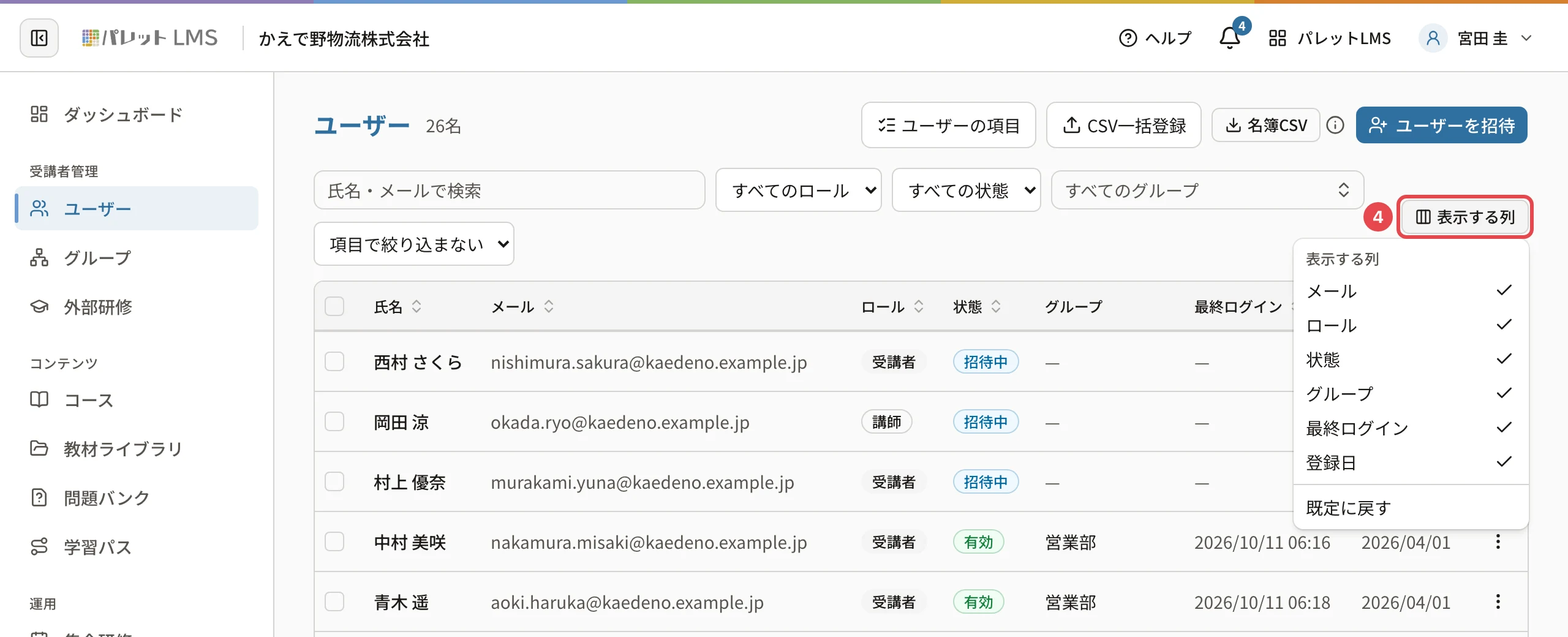Click the info icon next to 名簿CSV
Screen dimensions: 1568x637
(1335, 125)
